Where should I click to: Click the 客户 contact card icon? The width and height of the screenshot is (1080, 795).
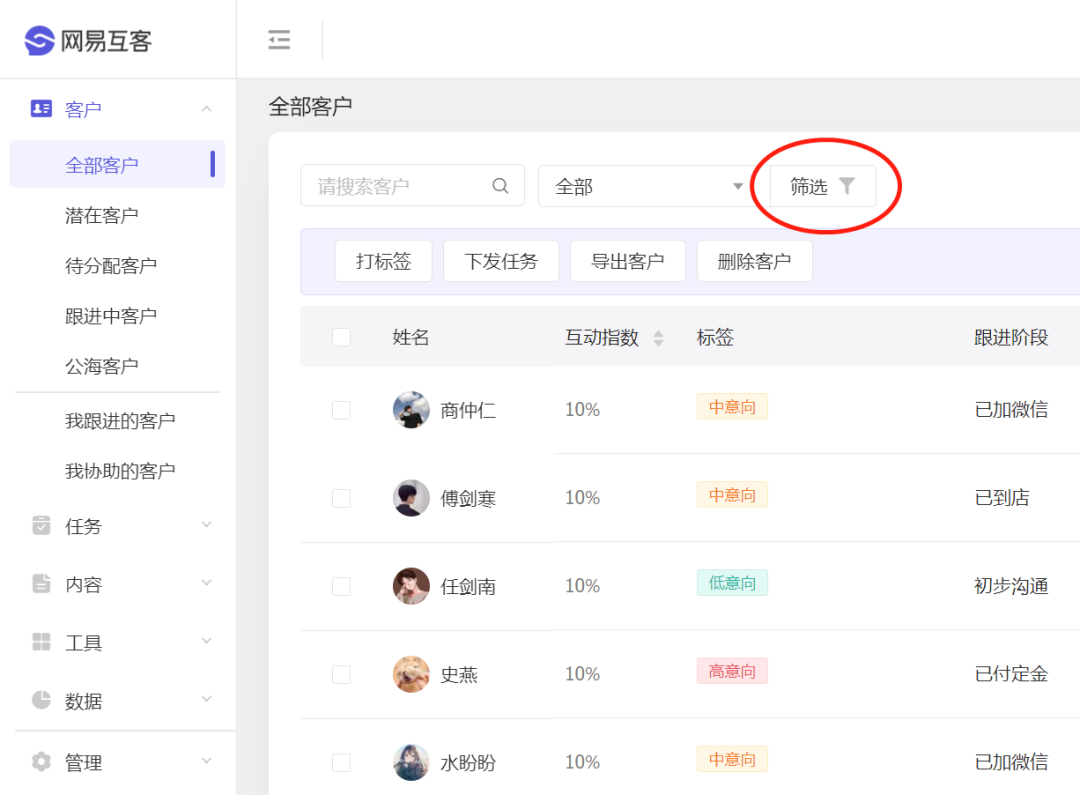[41, 108]
